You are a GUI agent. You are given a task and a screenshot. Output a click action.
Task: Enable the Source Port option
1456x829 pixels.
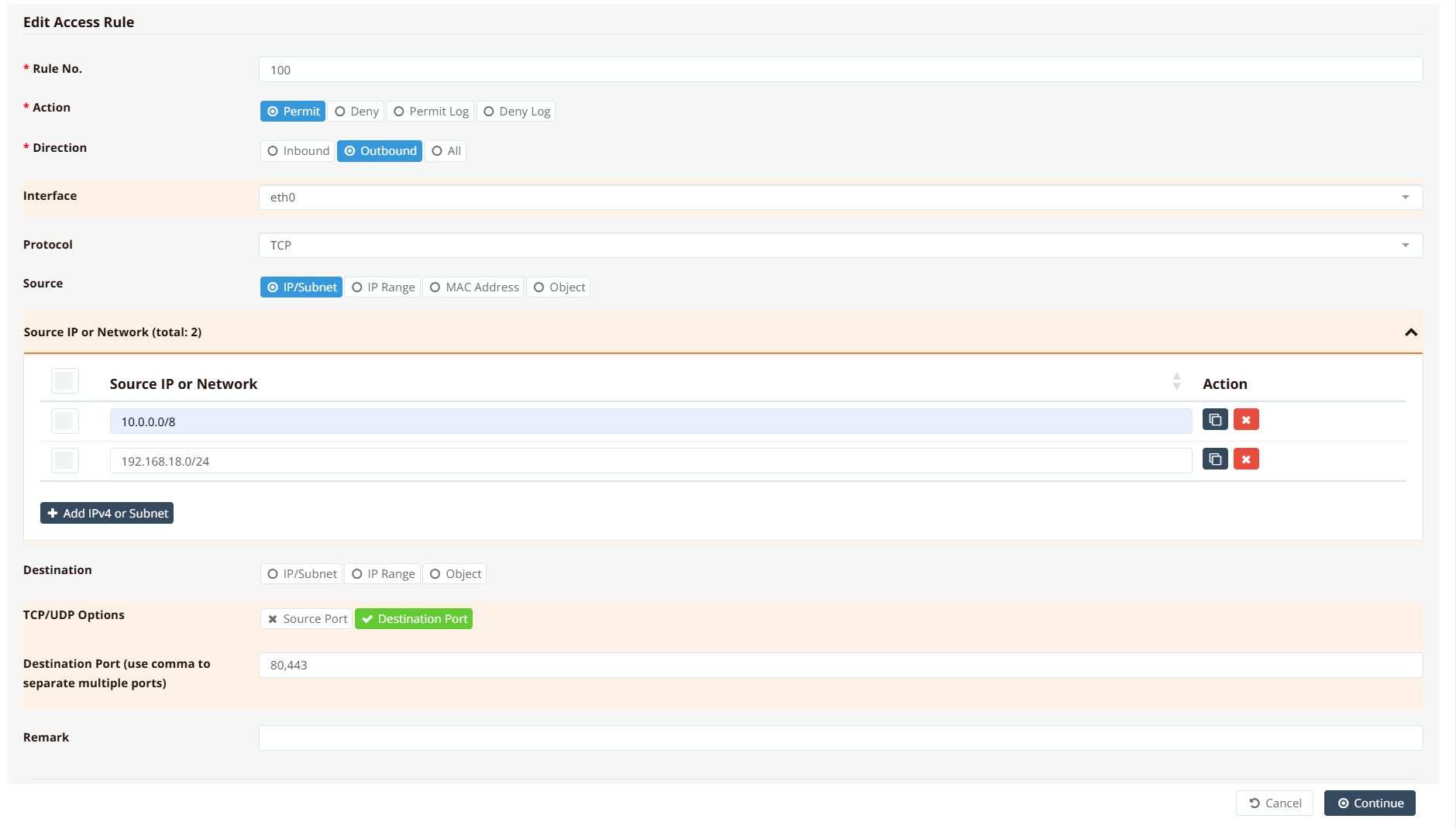tap(307, 619)
